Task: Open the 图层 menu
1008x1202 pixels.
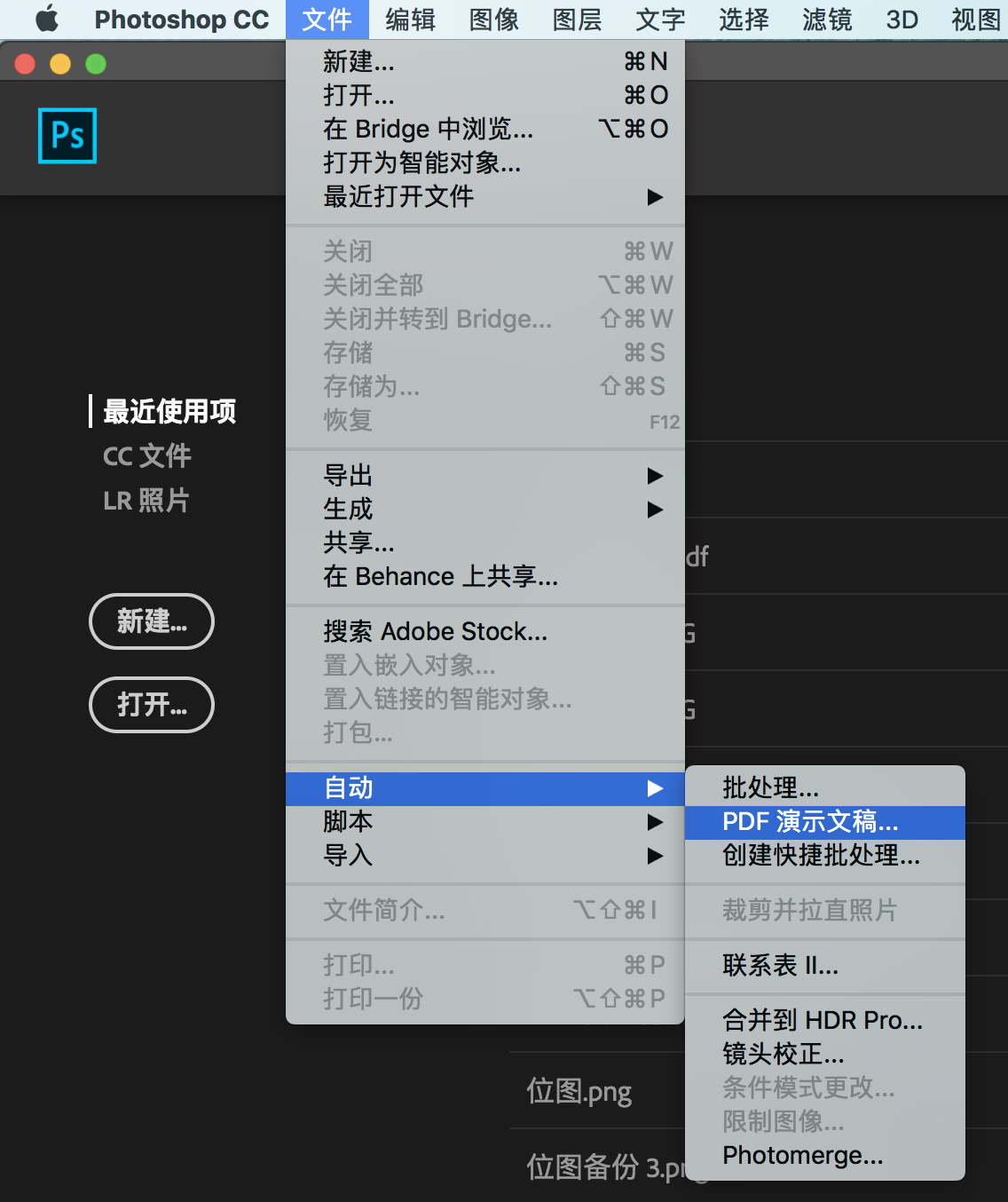Action: coord(577,19)
